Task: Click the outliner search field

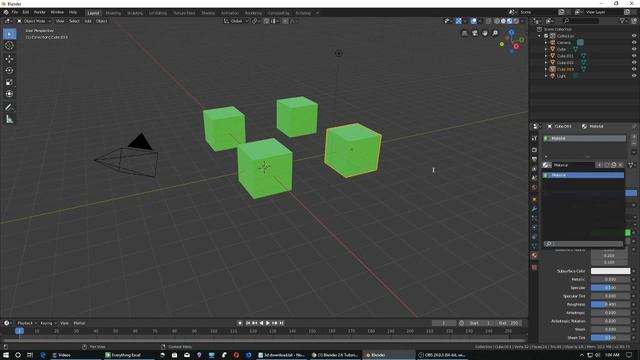Action: [x=581, y=21]
